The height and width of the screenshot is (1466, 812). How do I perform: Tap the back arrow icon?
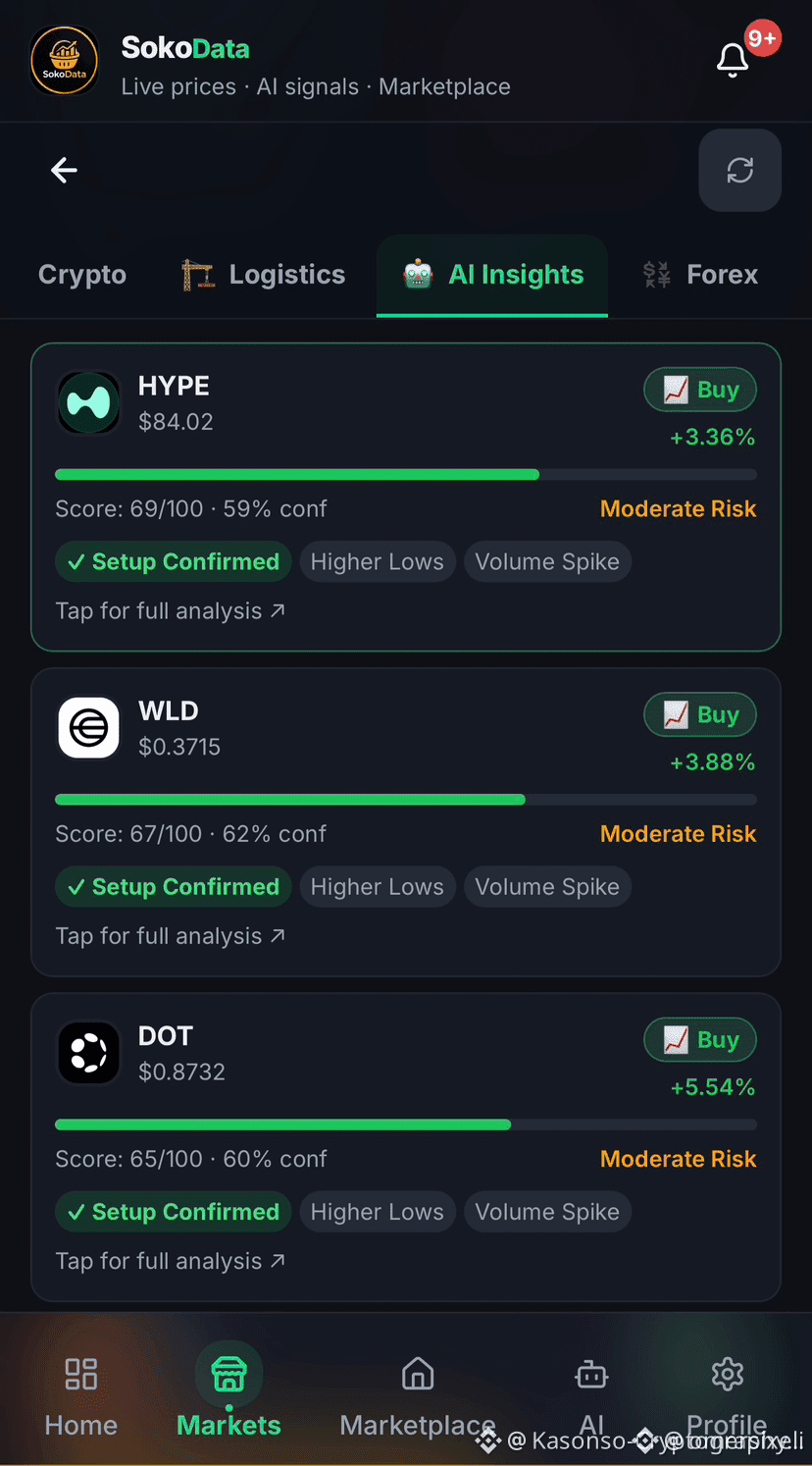pos(64,171)
